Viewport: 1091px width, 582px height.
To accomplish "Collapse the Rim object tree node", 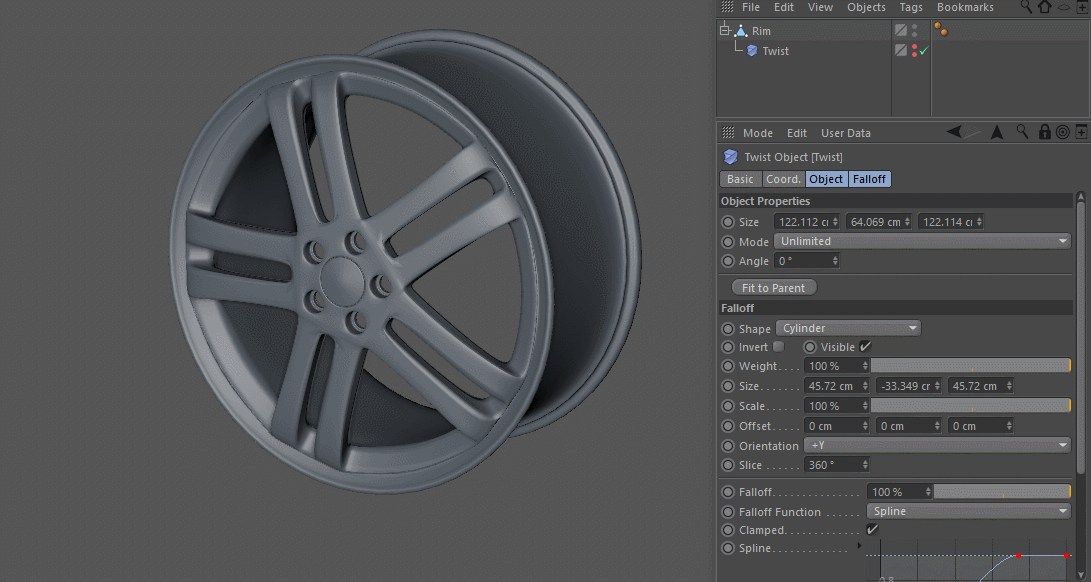I will click(x=723, y=31).
